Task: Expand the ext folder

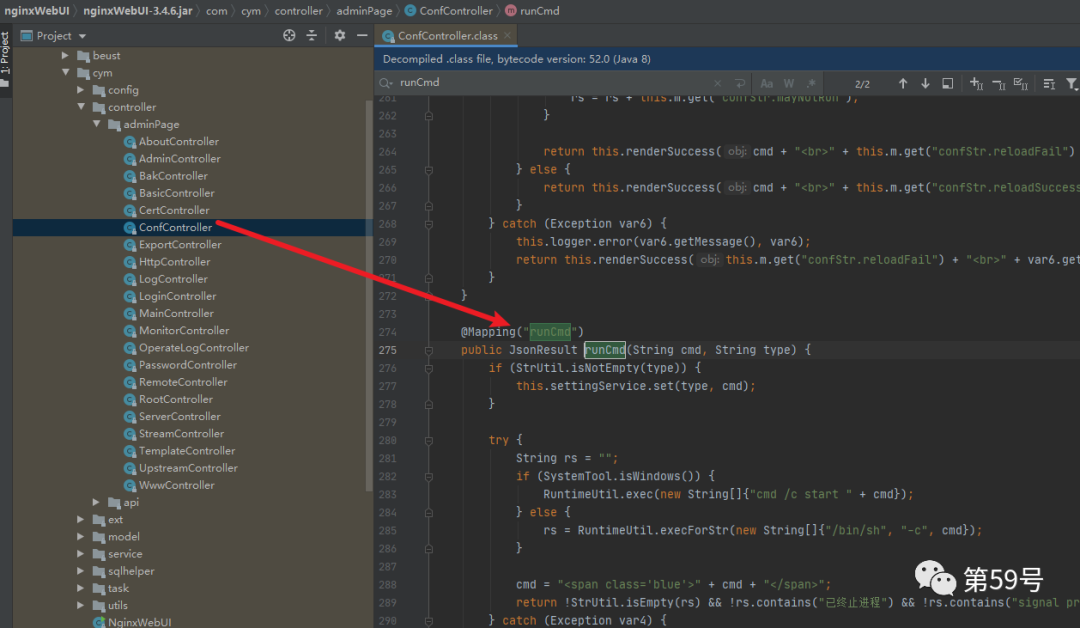Action: click(x=81, y=519)
